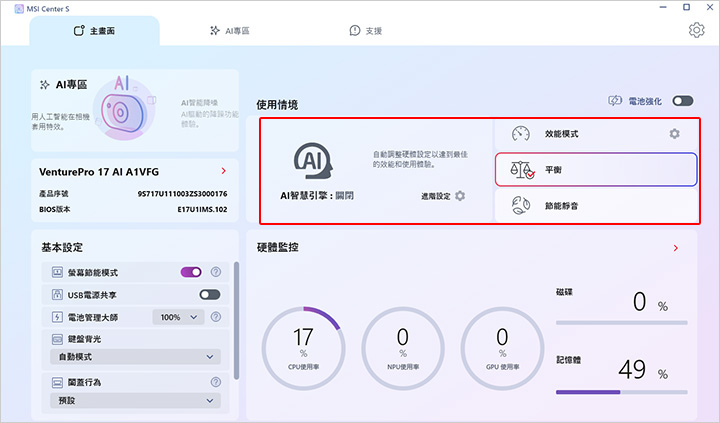The width and height of the screenshot is (720, 423).
Task: Click the NPU使用率 gauge
Action: coord(403,348)
